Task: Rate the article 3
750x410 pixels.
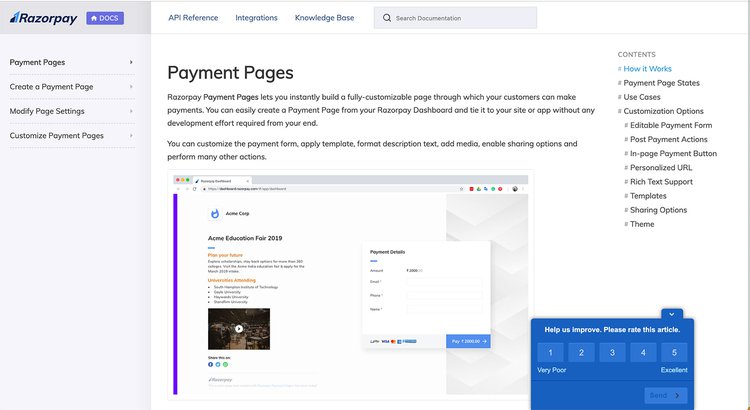Action: coord(612,353)
